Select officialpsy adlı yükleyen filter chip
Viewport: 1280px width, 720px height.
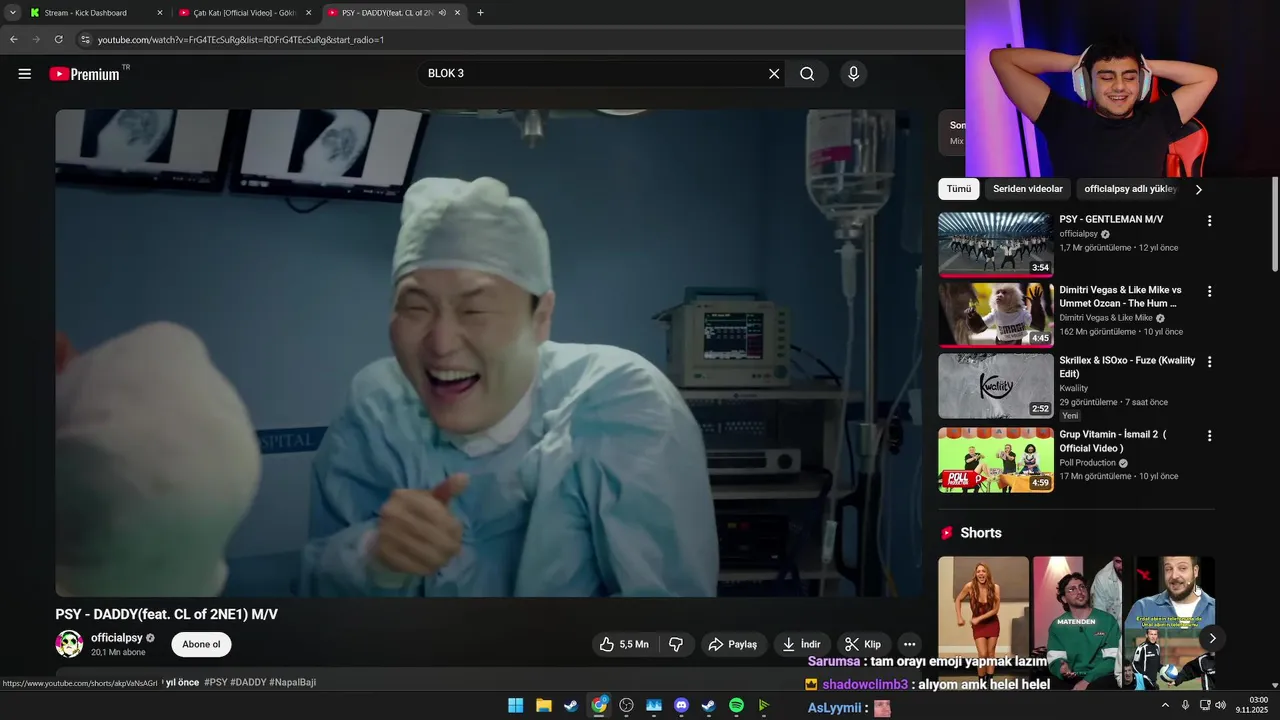1131,189
